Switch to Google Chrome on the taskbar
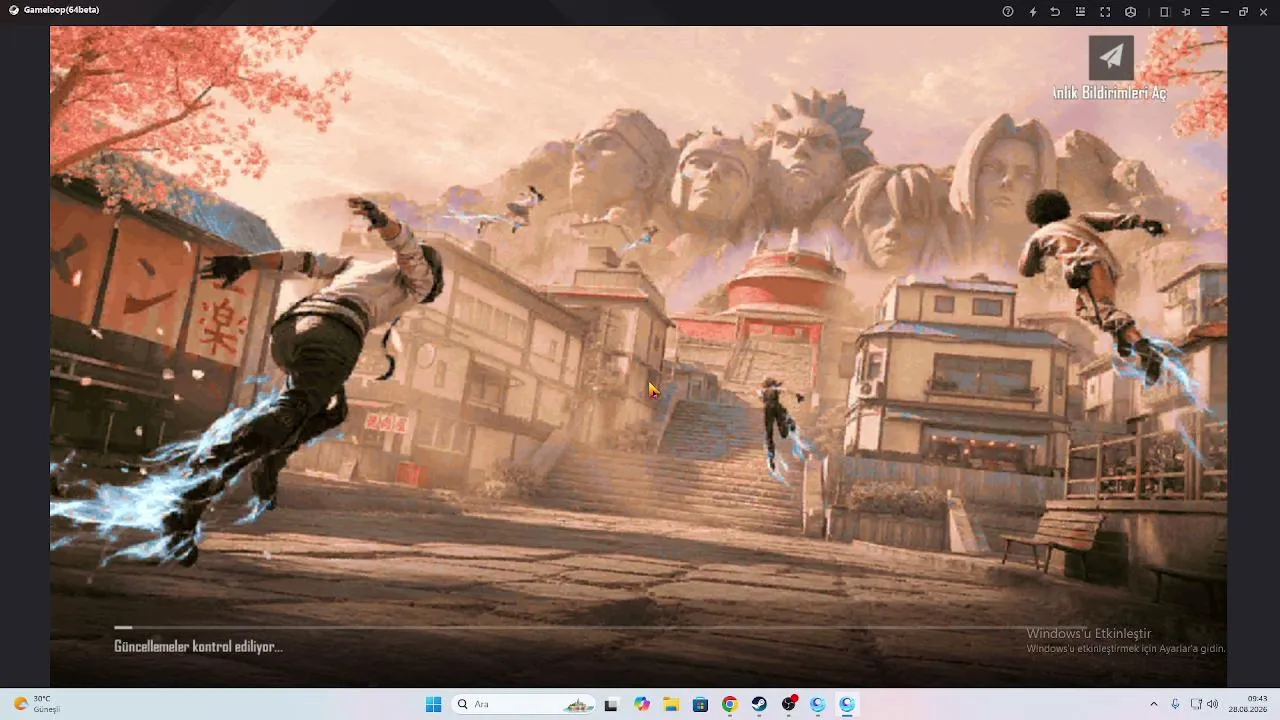This screenshot has width=1280, height=720. [x=730, y=704]
